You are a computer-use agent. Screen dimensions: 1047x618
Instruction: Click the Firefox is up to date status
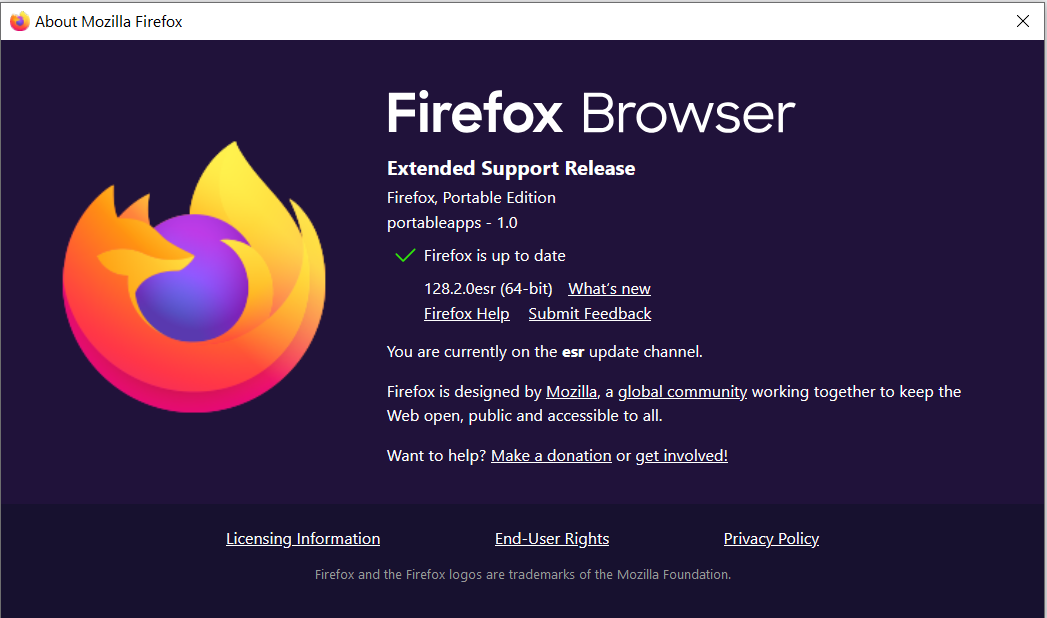tap(494, 256)
